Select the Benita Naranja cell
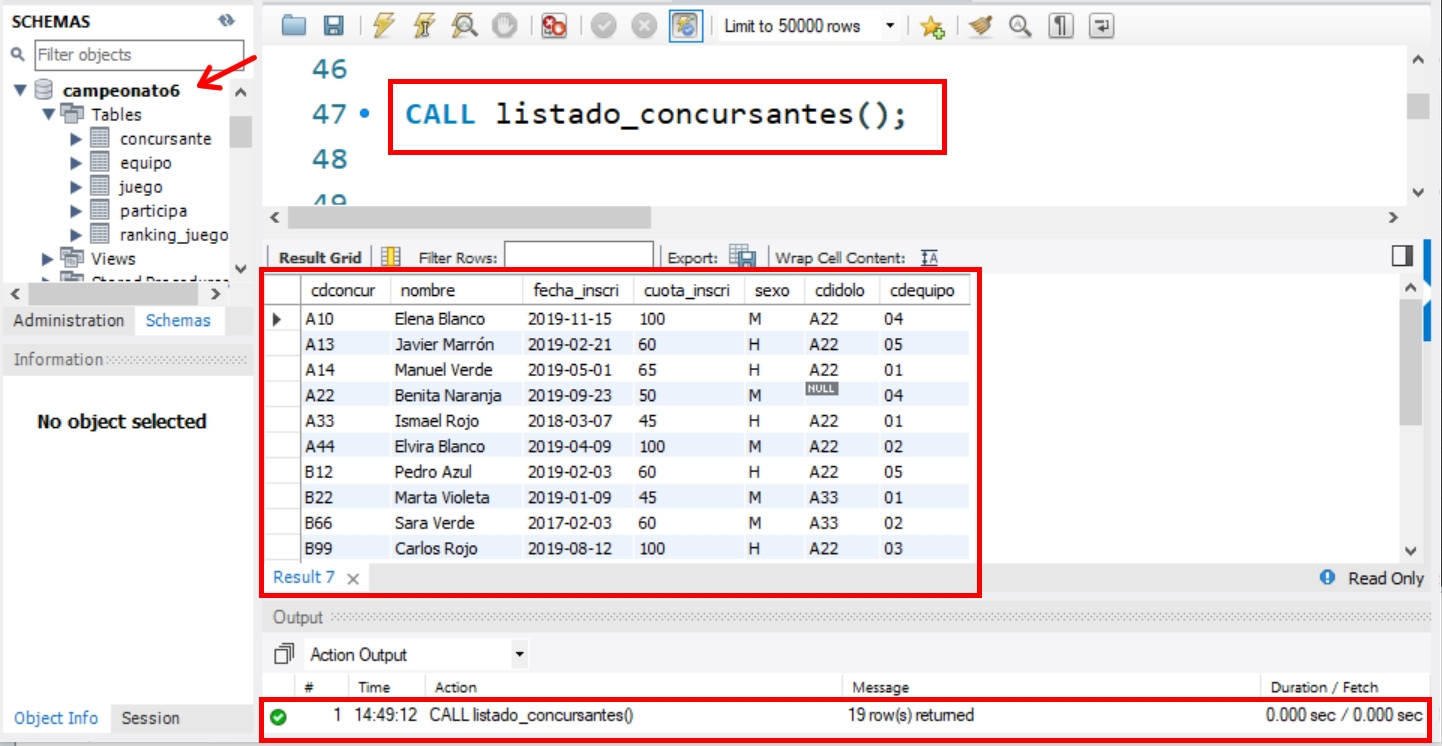Image resolution: width=1442 pixels, height=746 pixels. 456,395
